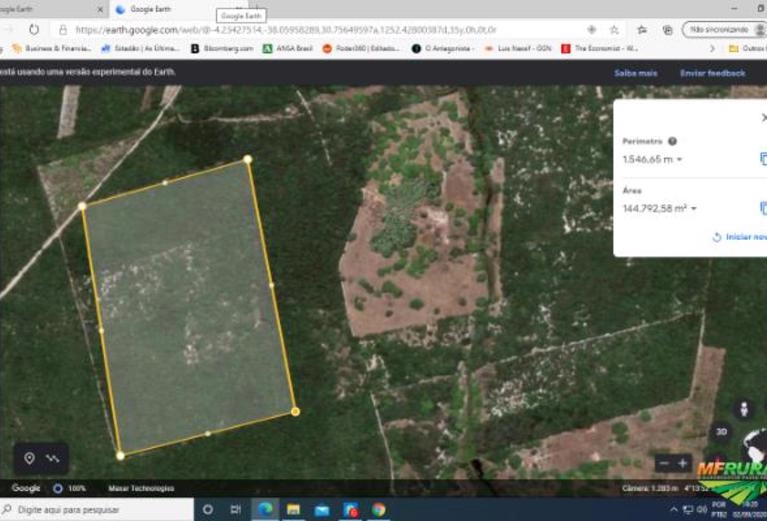Open the Business & Financial bookmark
The width and height of the screenshot is (767, 521).
pos(52,48)
